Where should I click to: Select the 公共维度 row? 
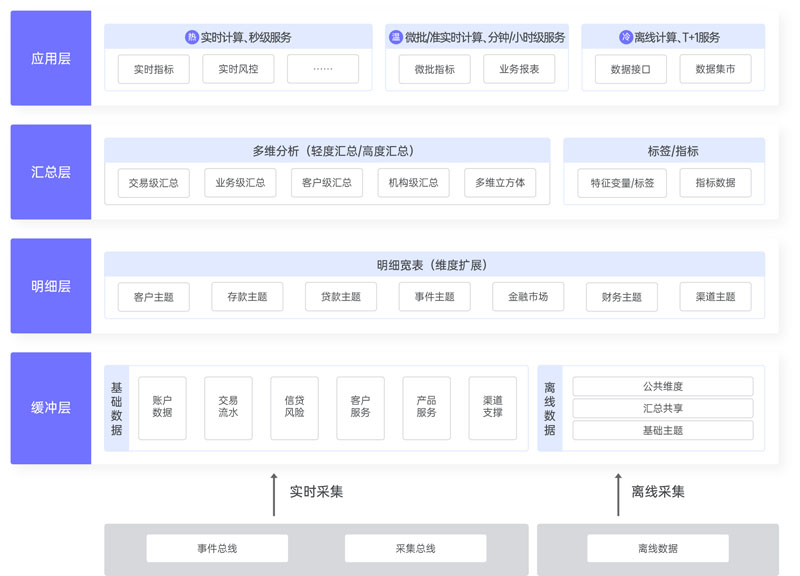(x=663, y=386)
